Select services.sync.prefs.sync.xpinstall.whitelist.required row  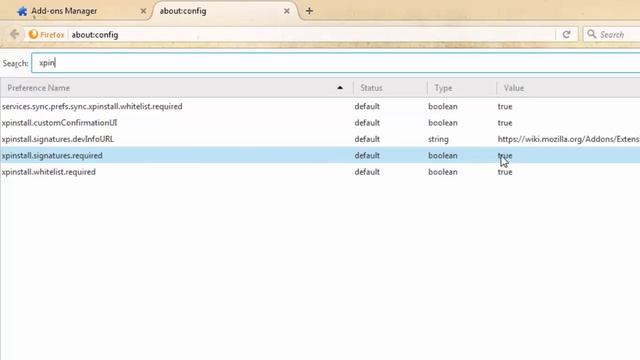click(320, 106)
